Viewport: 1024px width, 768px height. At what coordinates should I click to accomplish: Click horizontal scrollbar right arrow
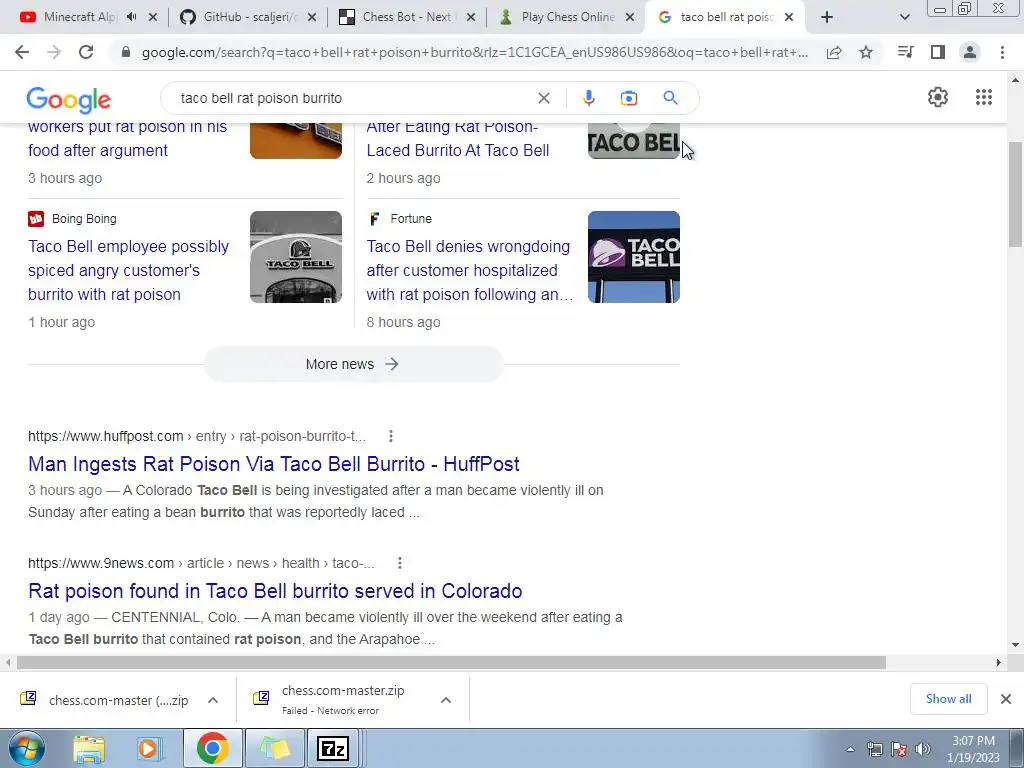999,663
